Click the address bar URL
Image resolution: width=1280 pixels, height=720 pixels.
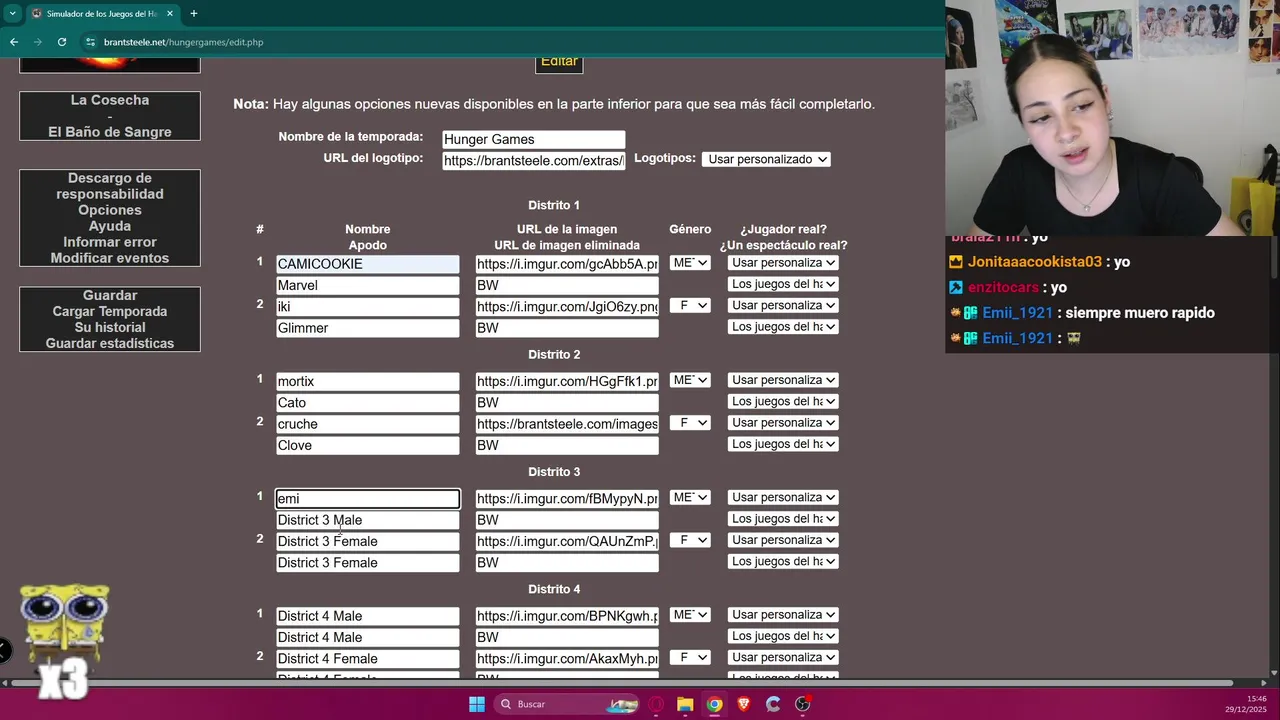[x=183, y=42]
